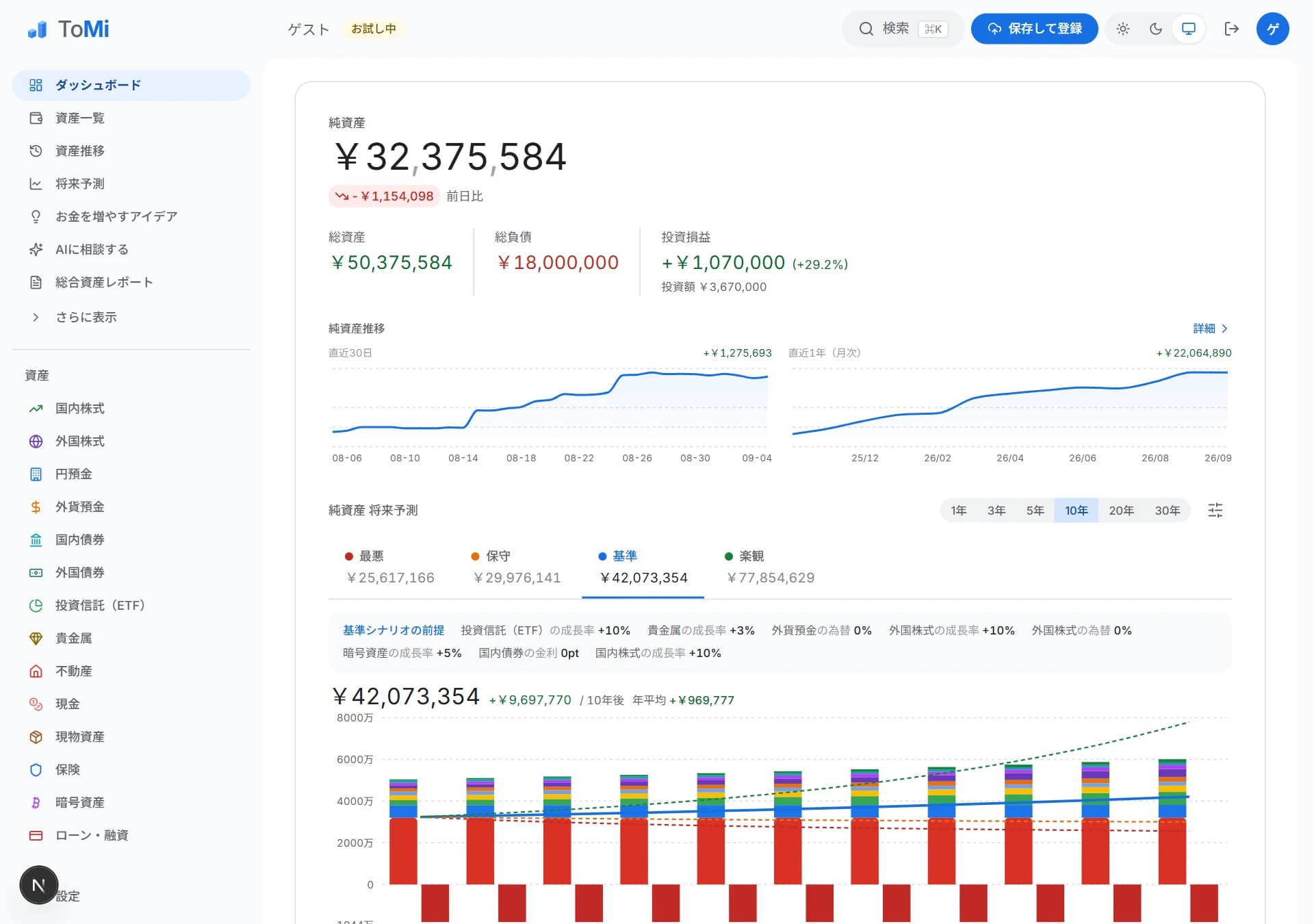The image size is (1314, 924).
Task: Click the sparkle icon for AIに相談する
Action: pyautogui.click(x=36, y=249)
